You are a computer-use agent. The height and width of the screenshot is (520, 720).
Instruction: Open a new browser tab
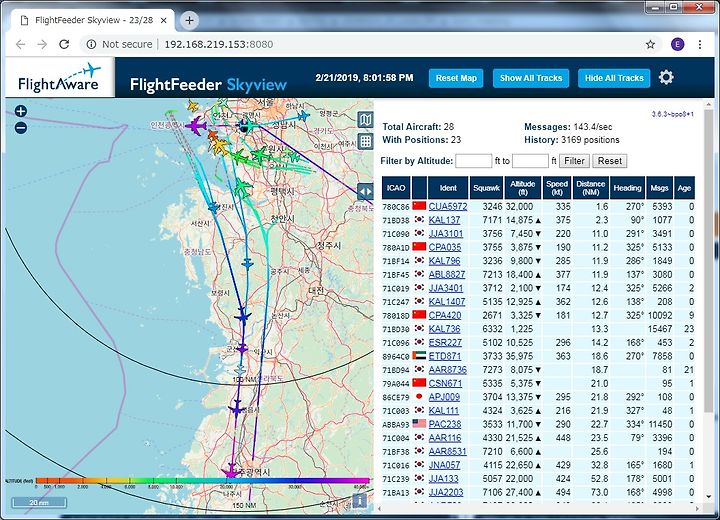pyautogui.click(x=189, y=20)
